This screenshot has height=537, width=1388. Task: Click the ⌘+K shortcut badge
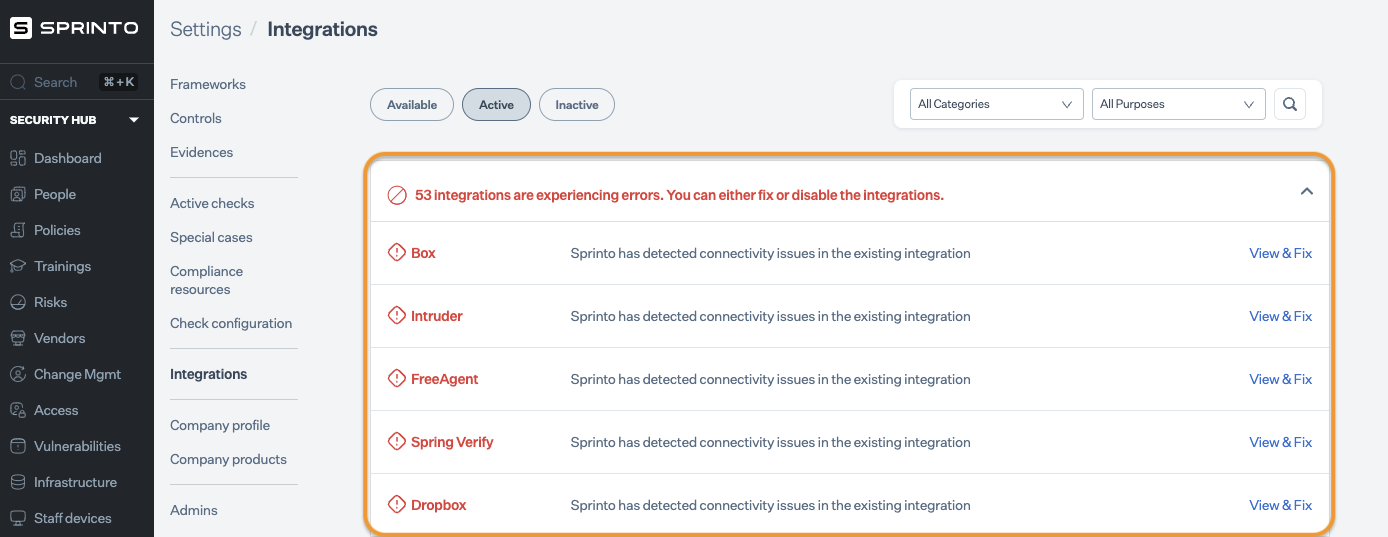pos(119,82)
